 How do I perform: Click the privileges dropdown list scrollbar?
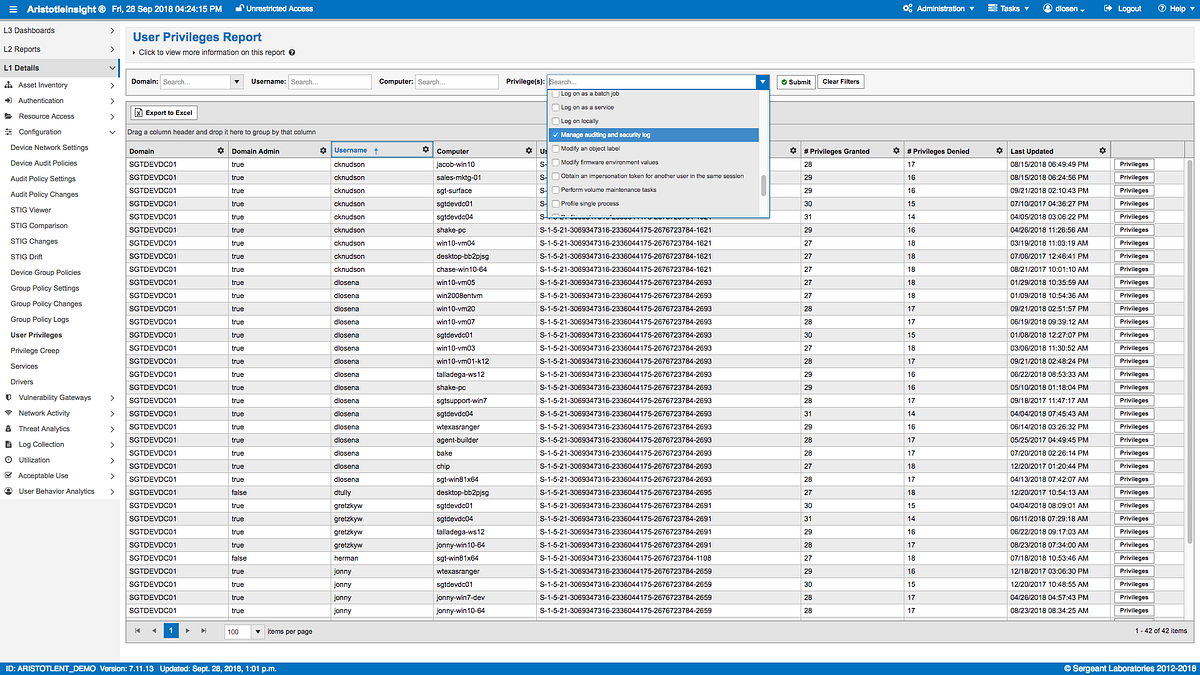(764, 185)
